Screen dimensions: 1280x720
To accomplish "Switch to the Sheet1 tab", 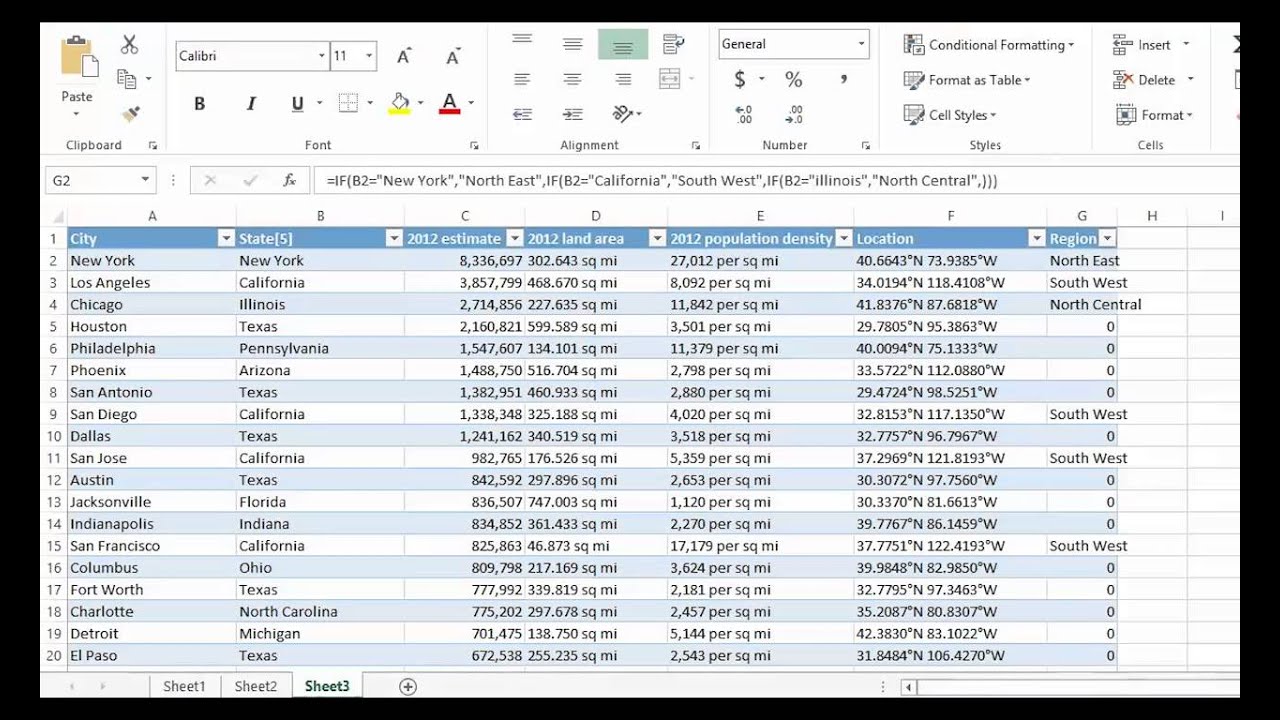I will point(184,686).
